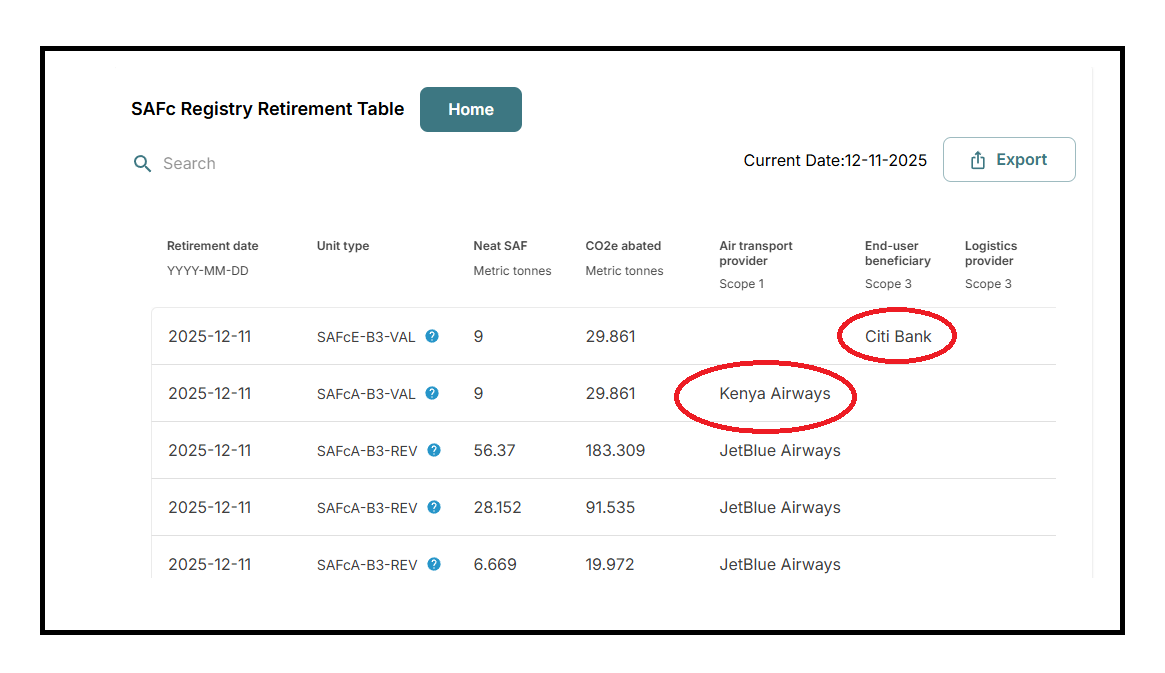Export the retirement table
The width and height of the screenshot is (1165, 673).
(1009, 159)
